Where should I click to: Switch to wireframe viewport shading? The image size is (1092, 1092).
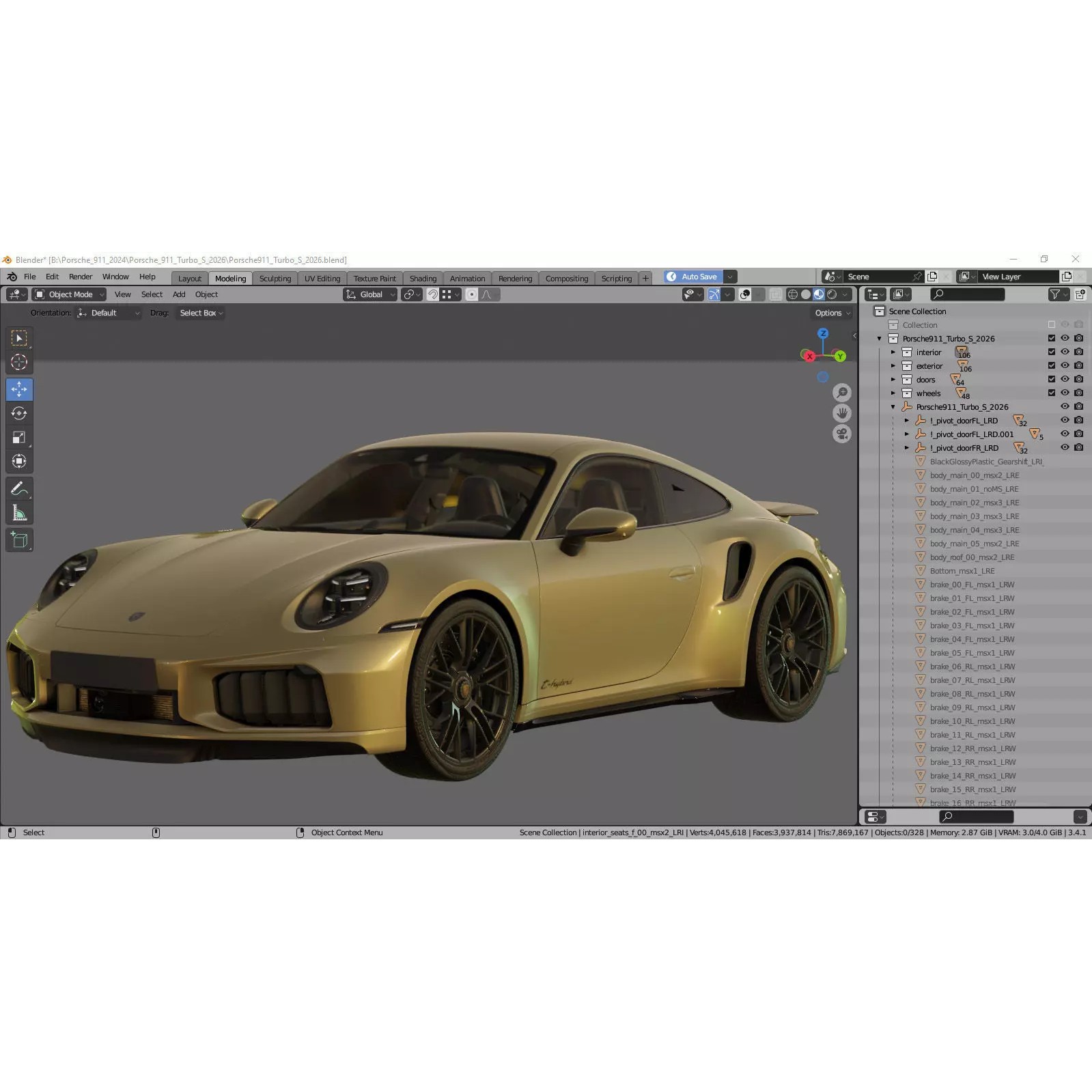pyautogui.click(x=793, y=294)
